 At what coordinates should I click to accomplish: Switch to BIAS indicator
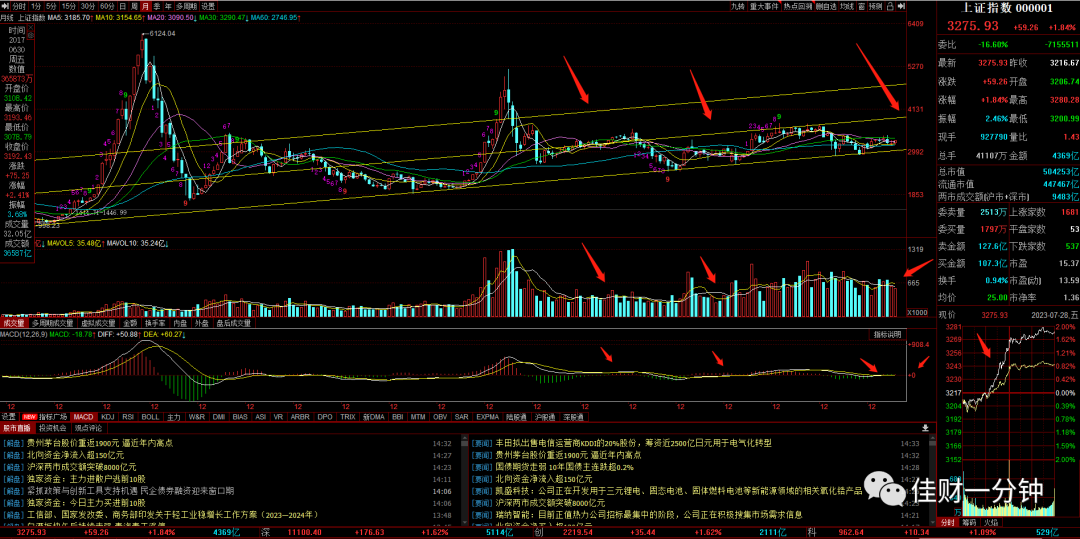coord(240,417)
